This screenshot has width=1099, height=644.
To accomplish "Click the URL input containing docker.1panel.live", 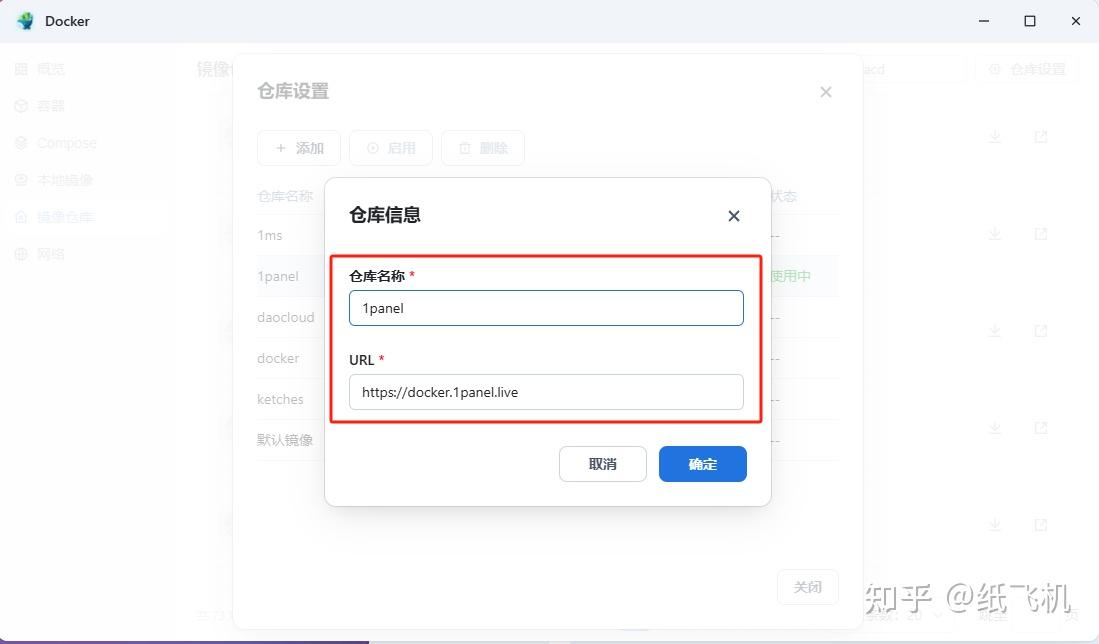I will (546, 392).
